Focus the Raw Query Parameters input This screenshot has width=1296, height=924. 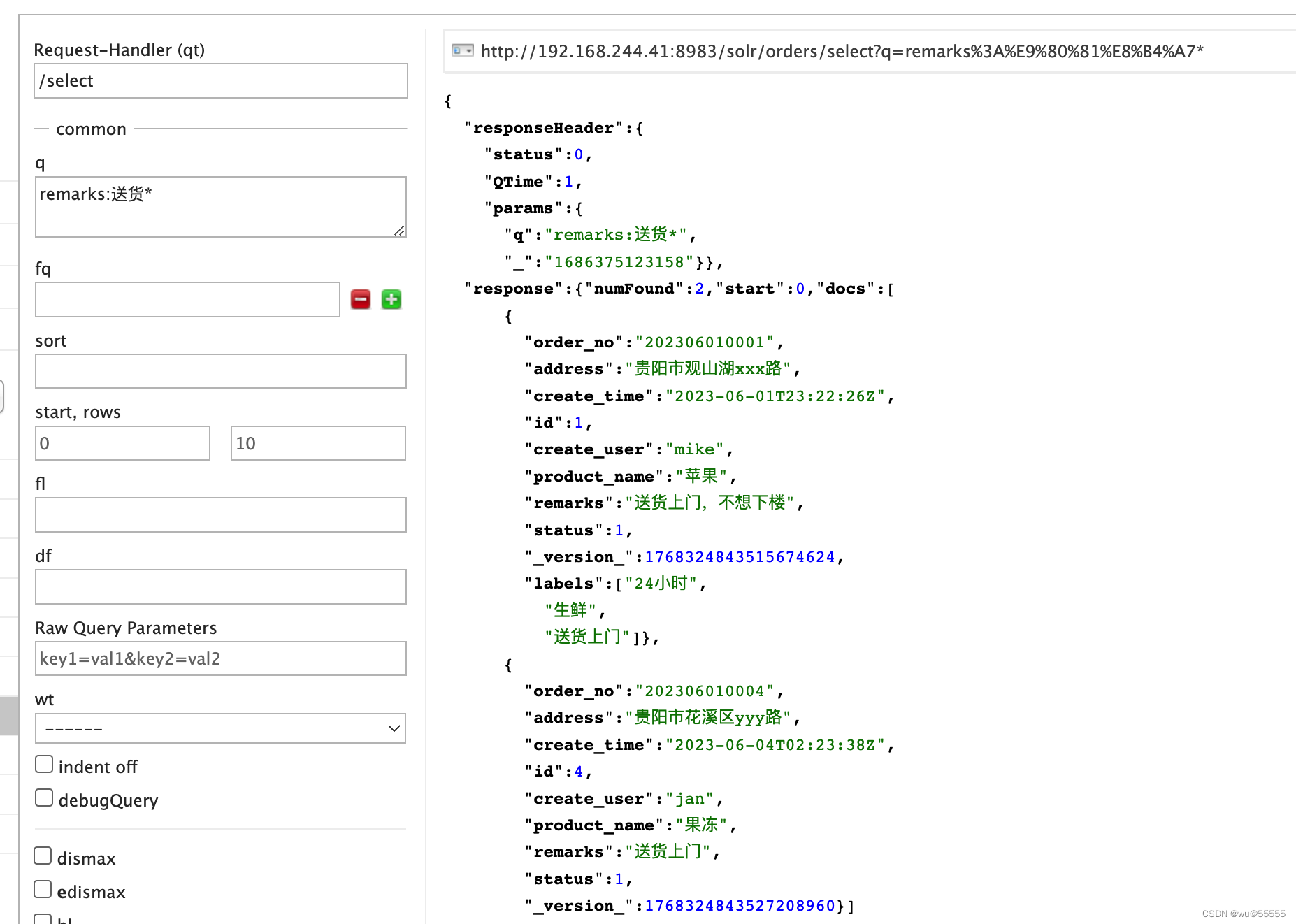[x=221, y=658]
